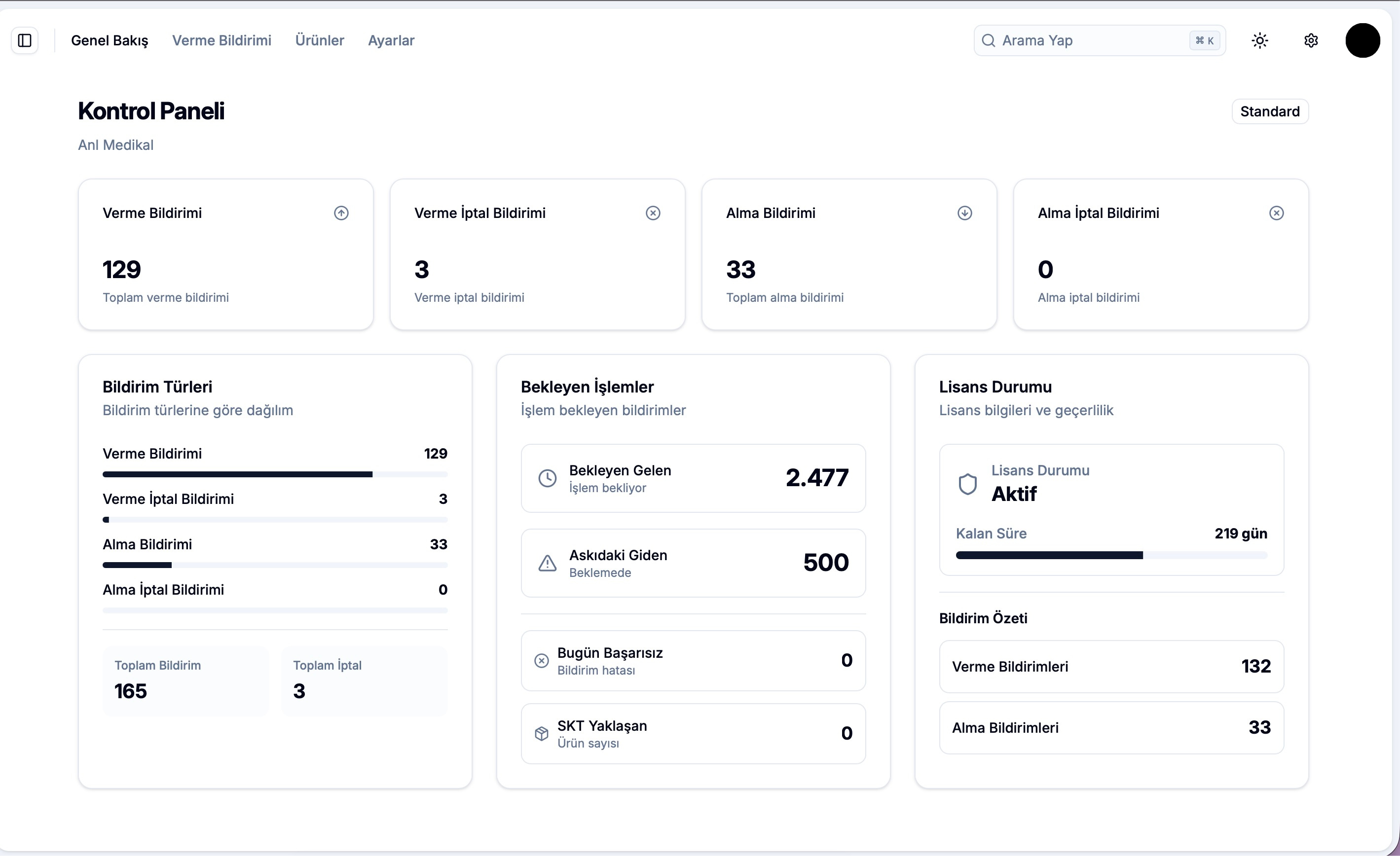Click the x-circle icon on Verme İptal Bildirimi card

(653, 213)
